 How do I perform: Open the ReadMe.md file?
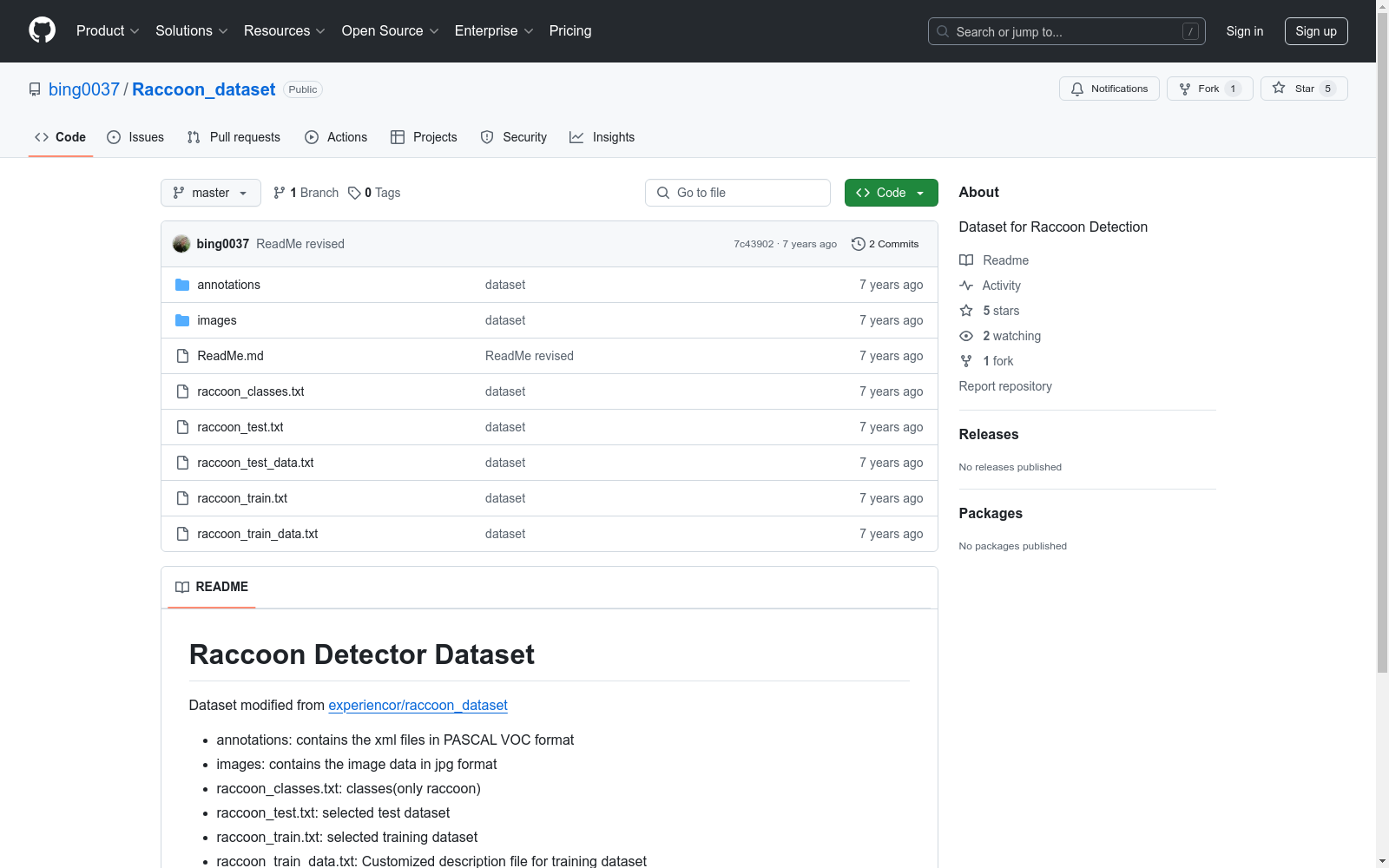tap(231, 356)
